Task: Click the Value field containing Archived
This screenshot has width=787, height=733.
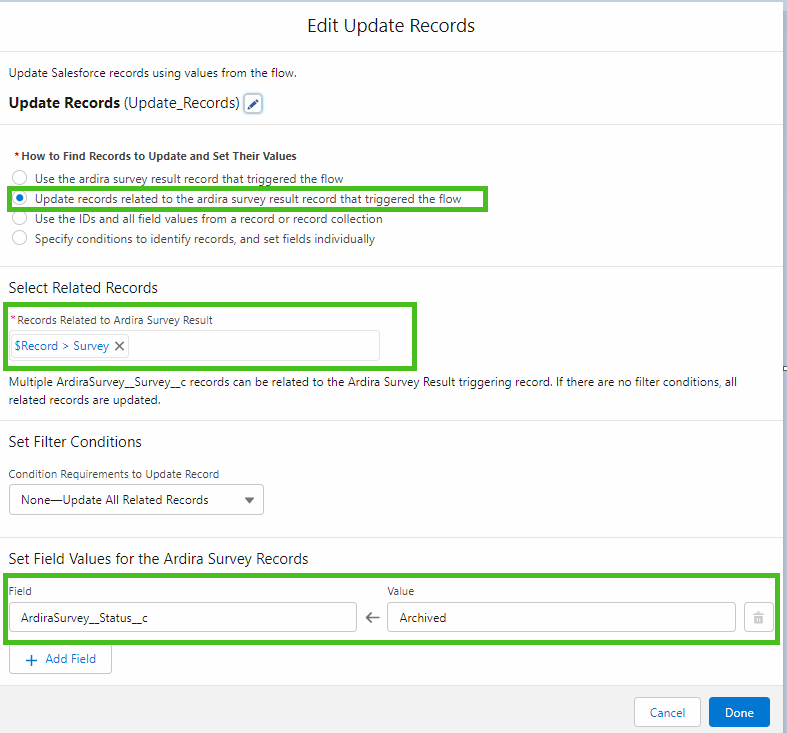Action: pos(561,618)
